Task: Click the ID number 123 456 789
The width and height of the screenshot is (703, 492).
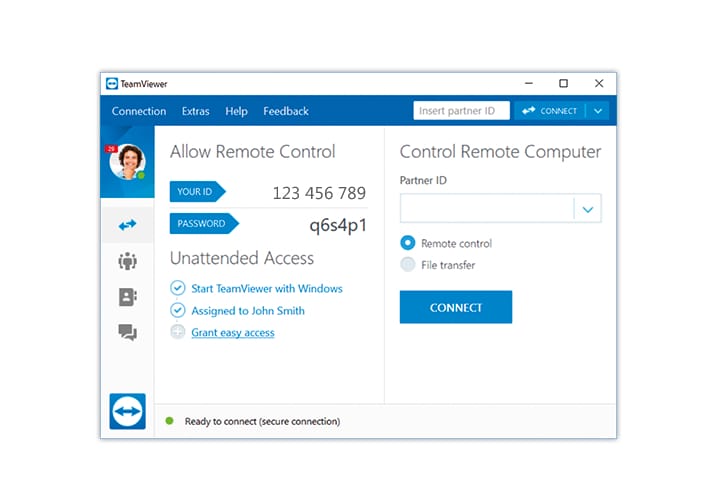Action: [319, 193]
